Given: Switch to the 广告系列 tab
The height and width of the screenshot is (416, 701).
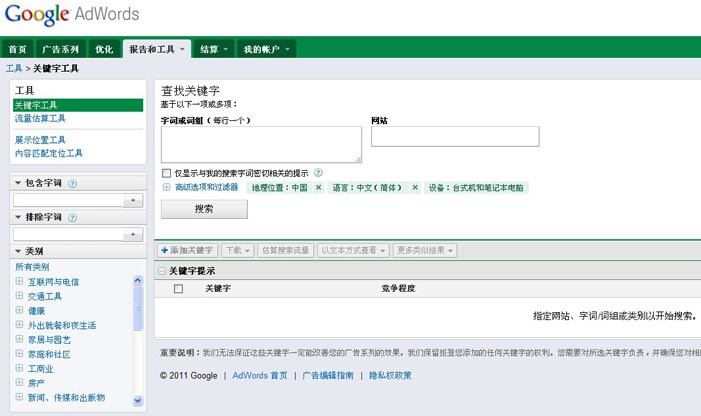Looking at the screenshot, I should (60, 49).
